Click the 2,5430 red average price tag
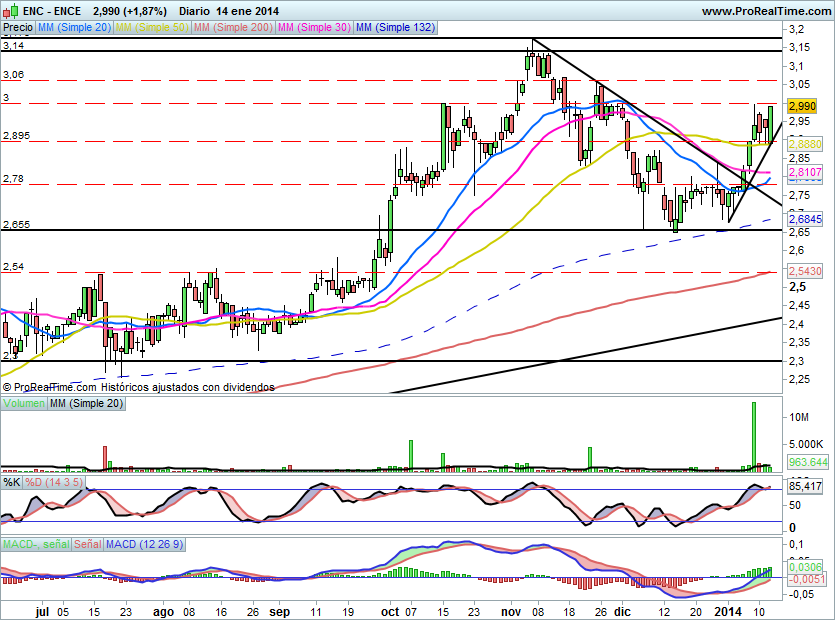This screenshot has height=620, width=835. [804, 272]
